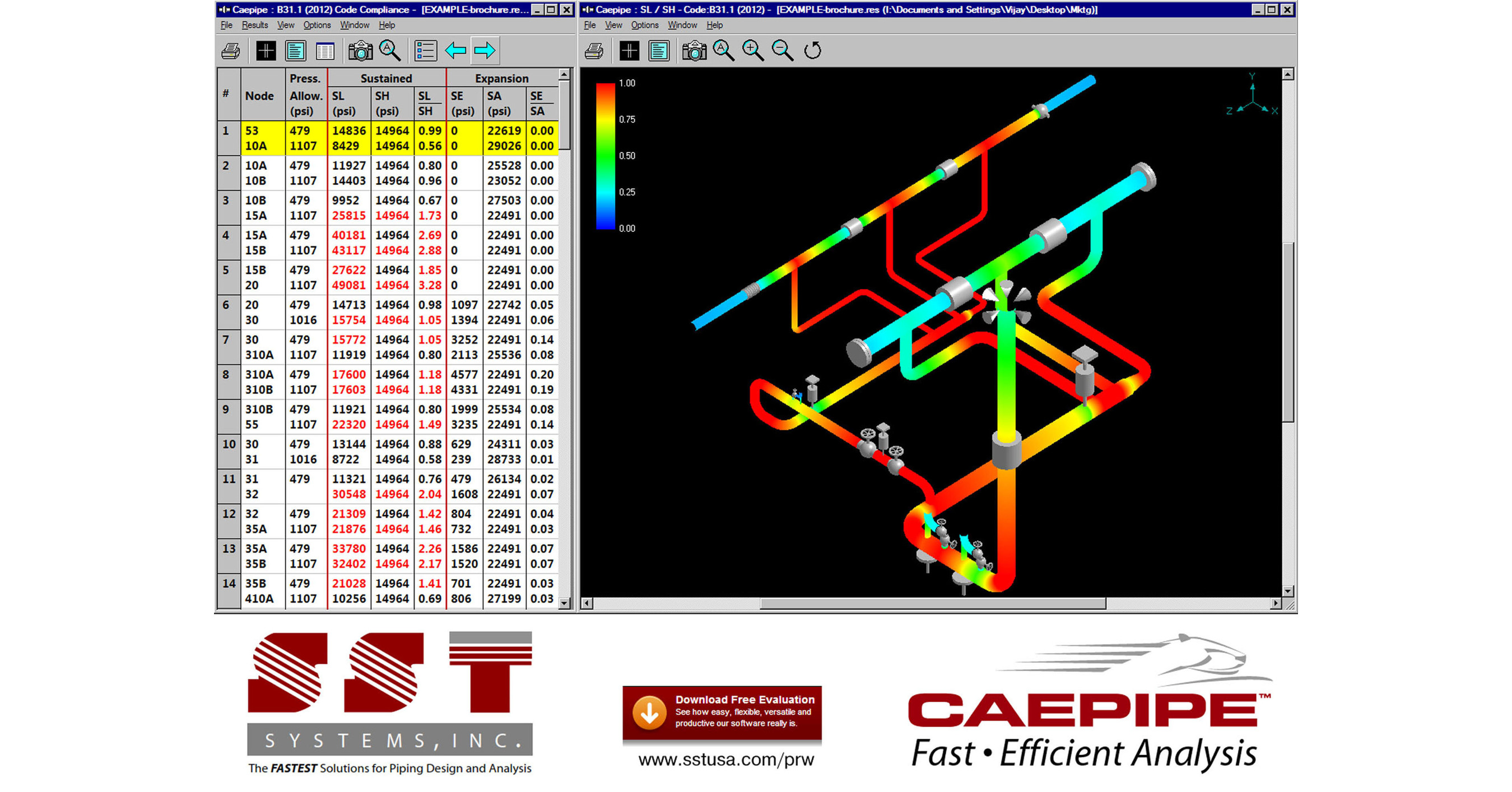Screen dimensions: 1512x792
Task: Zoom out of the piping model
Action: [x=783, y=51]
